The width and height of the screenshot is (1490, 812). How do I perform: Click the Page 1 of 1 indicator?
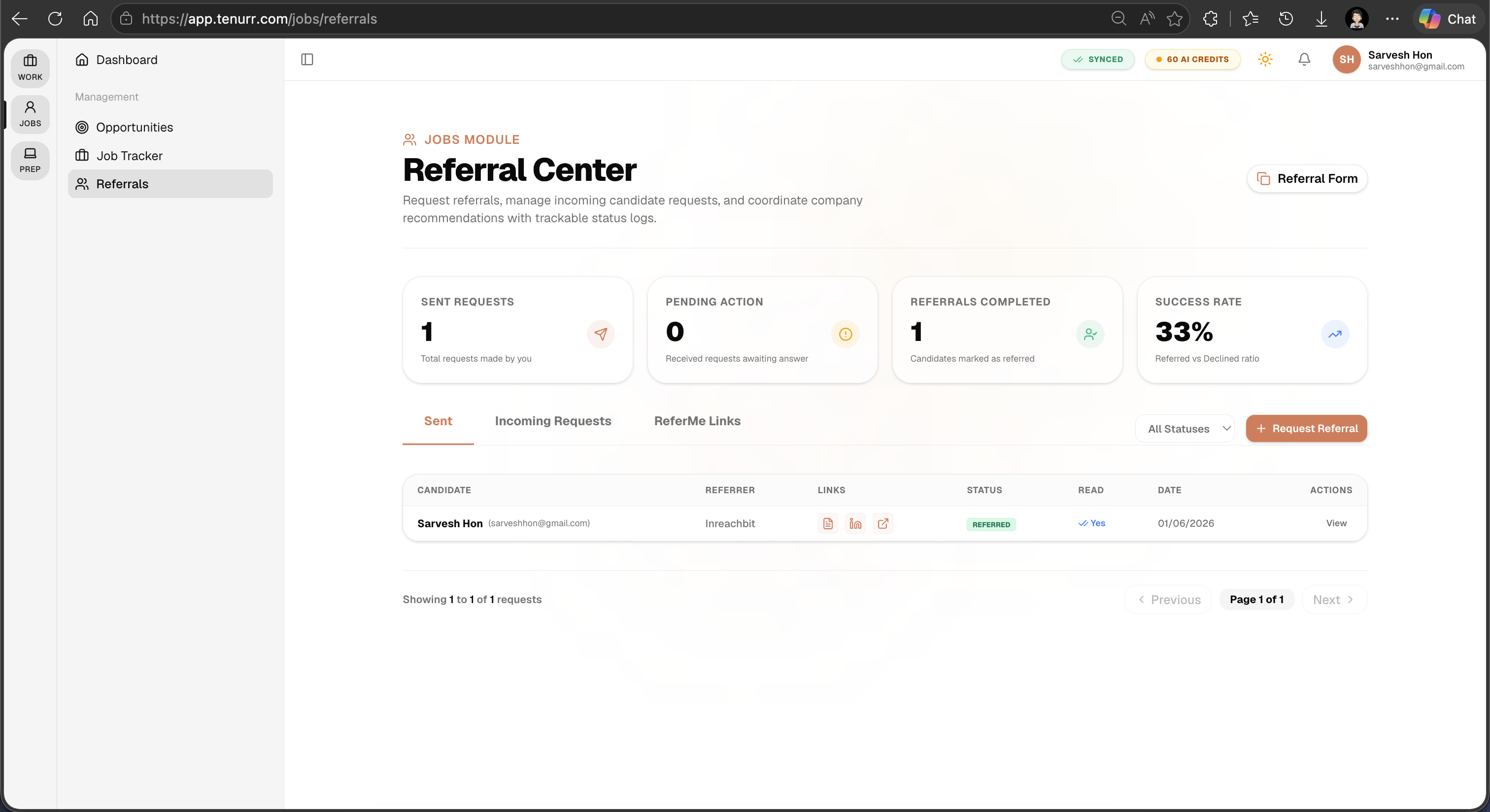click(1256, 600)
